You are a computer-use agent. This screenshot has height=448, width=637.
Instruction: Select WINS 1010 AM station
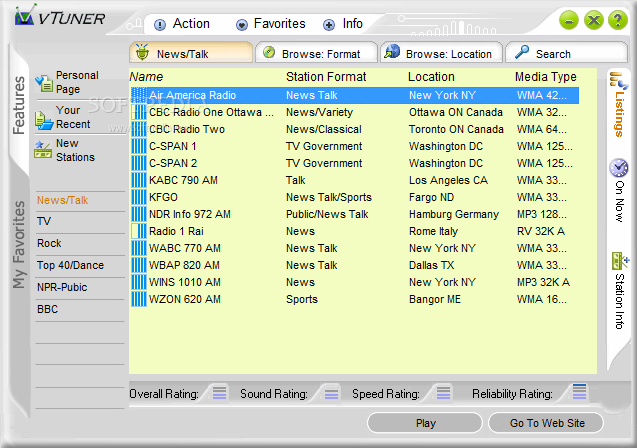pos(355,283)
